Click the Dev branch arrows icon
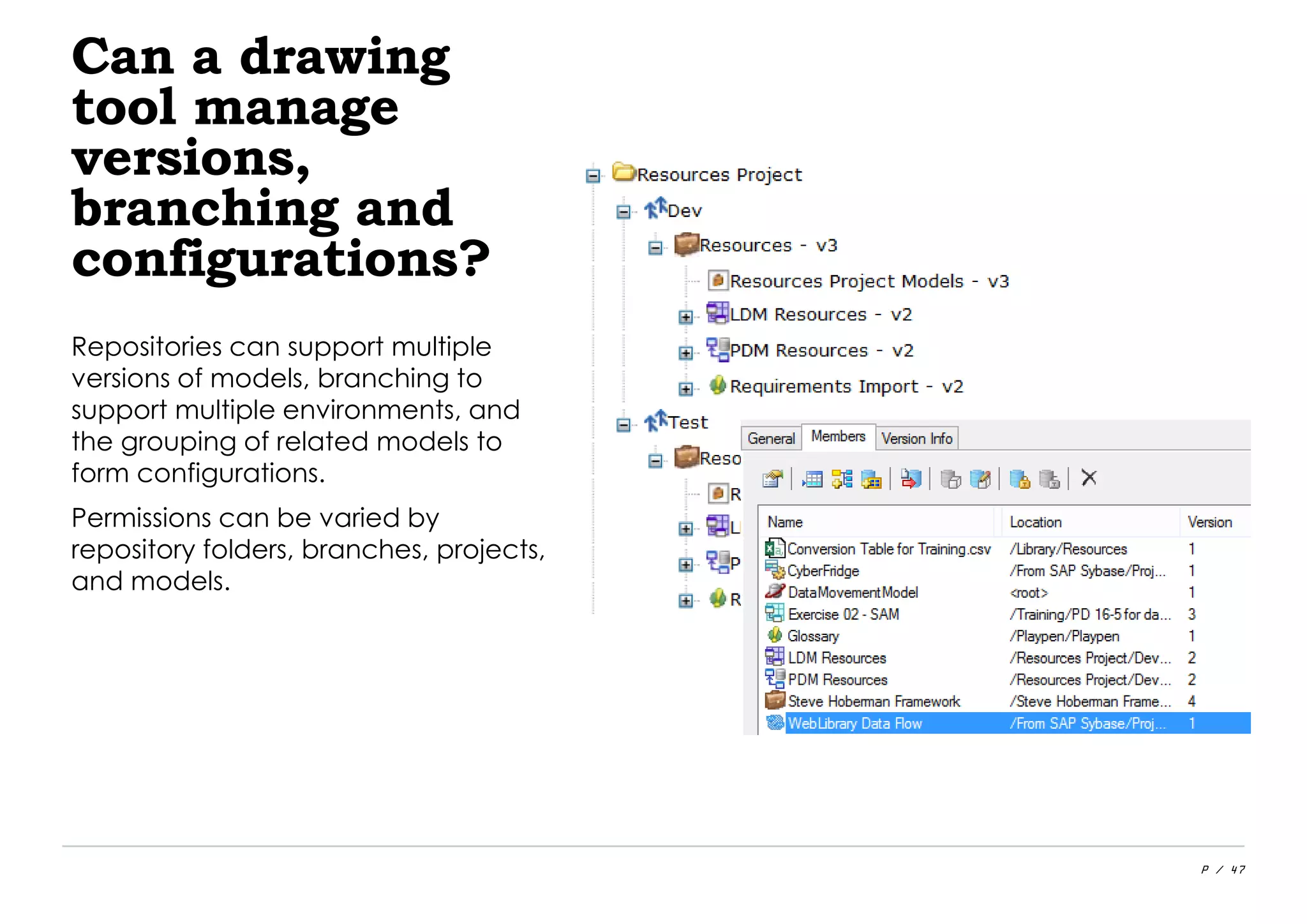This screenshot has height=924, width=1307. coord(655,207)
